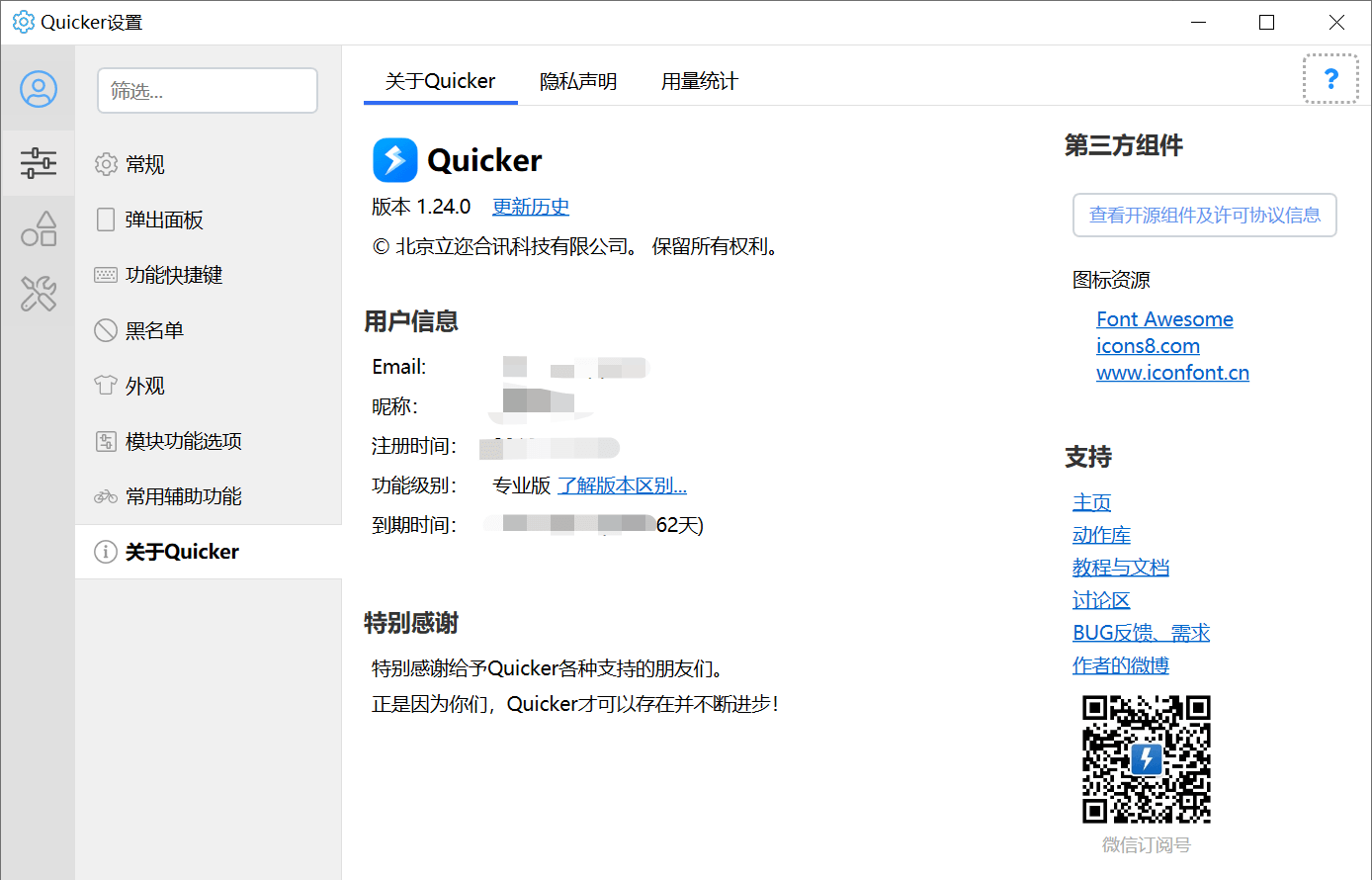Open 外观 settings page
Image resolution: width=1372 pixels, height=880 pixels.
click(x=209, y=386)
